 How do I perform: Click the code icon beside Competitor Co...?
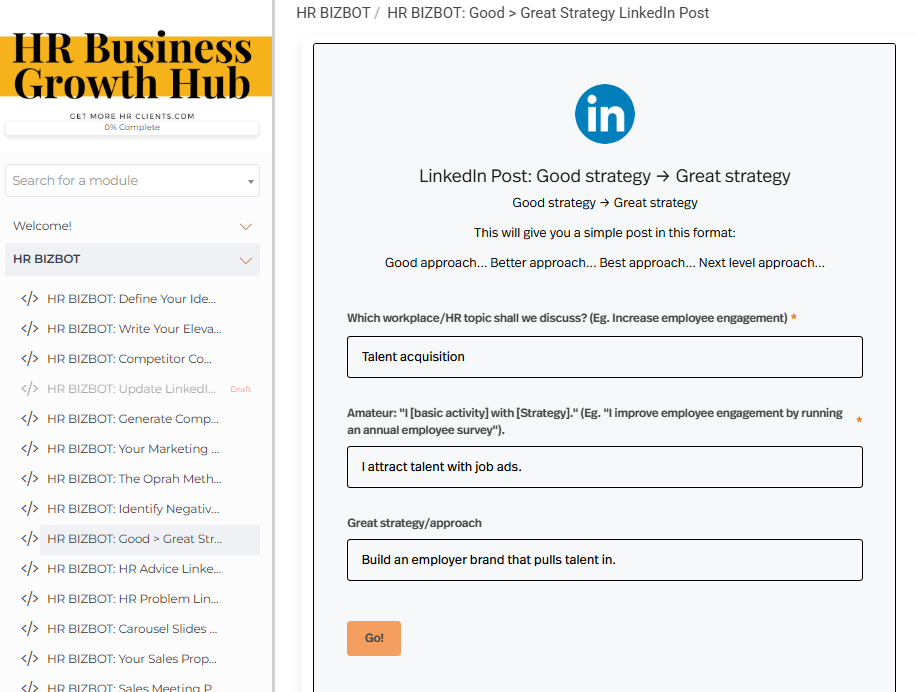click(x=30, y=359)
